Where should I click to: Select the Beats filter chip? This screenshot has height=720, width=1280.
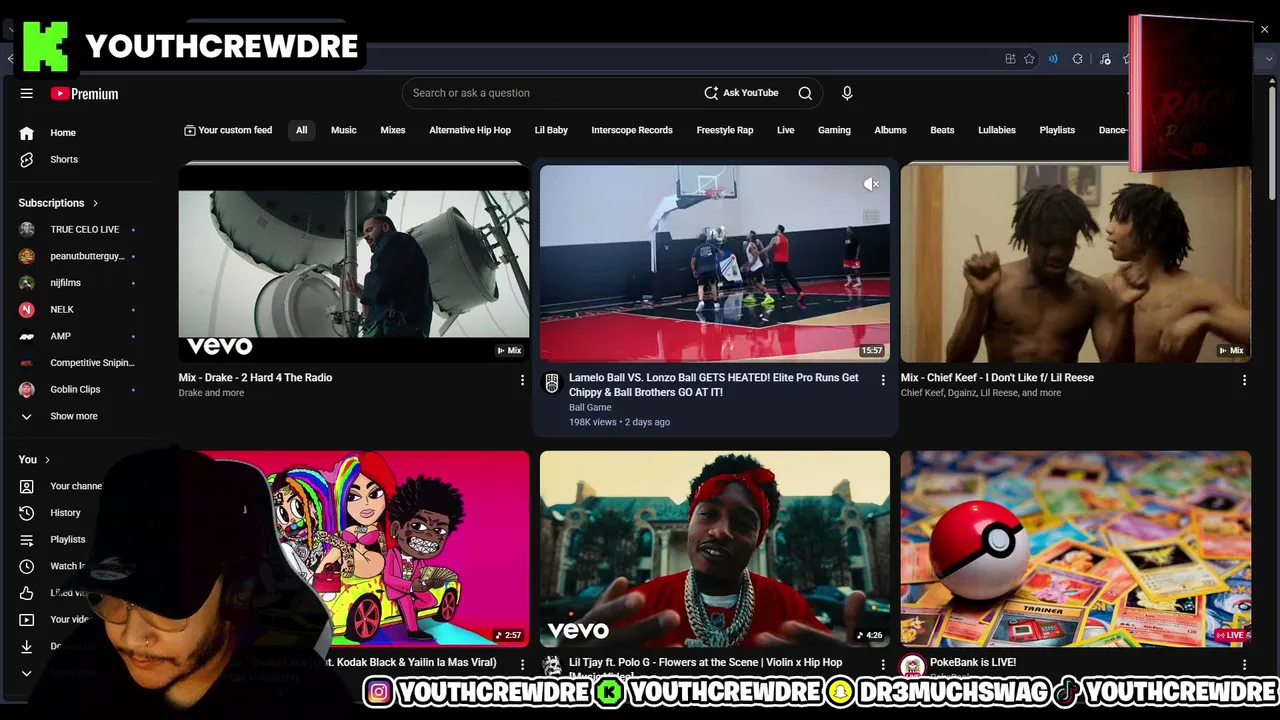942,130
